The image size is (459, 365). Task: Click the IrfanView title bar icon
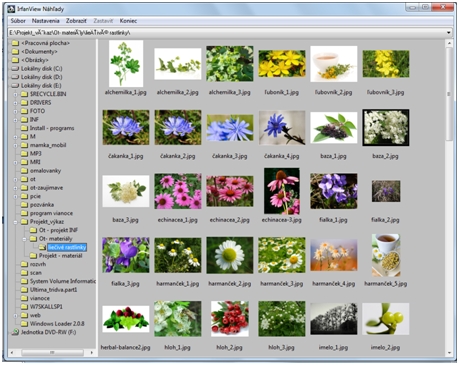click(x=11, y=9)
